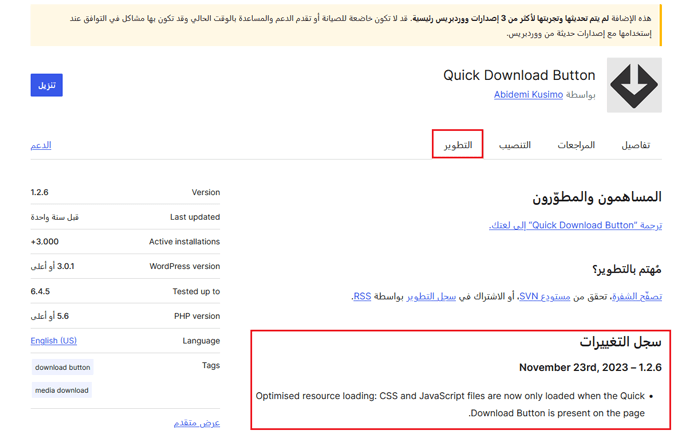Click the blue تنزيل download button

click(46, 85)
